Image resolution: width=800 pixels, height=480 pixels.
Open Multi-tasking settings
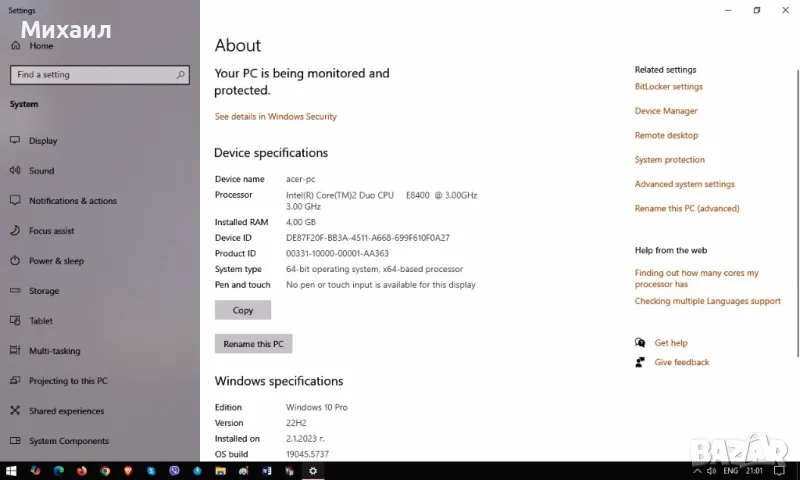(x=53, y=351)
